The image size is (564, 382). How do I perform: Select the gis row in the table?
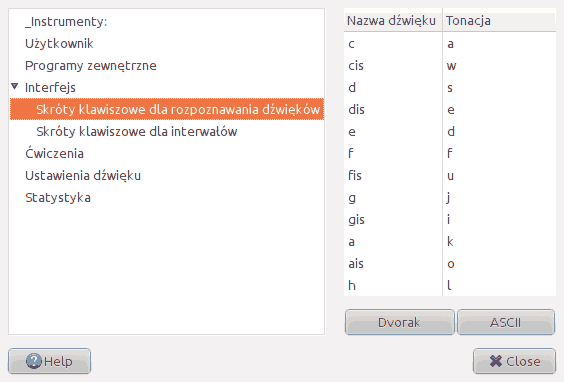coord(450,219)
